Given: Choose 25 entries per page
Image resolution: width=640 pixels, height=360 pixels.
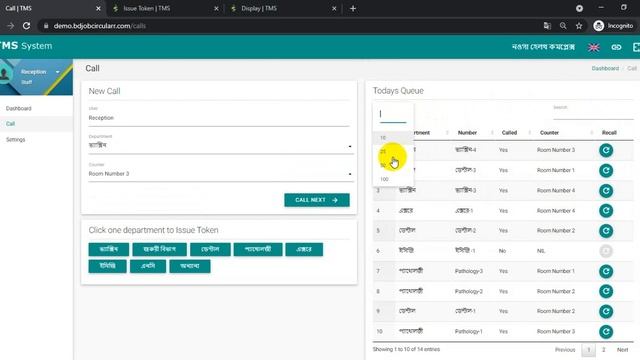Looking at the screenshot, I should point(393,151).
